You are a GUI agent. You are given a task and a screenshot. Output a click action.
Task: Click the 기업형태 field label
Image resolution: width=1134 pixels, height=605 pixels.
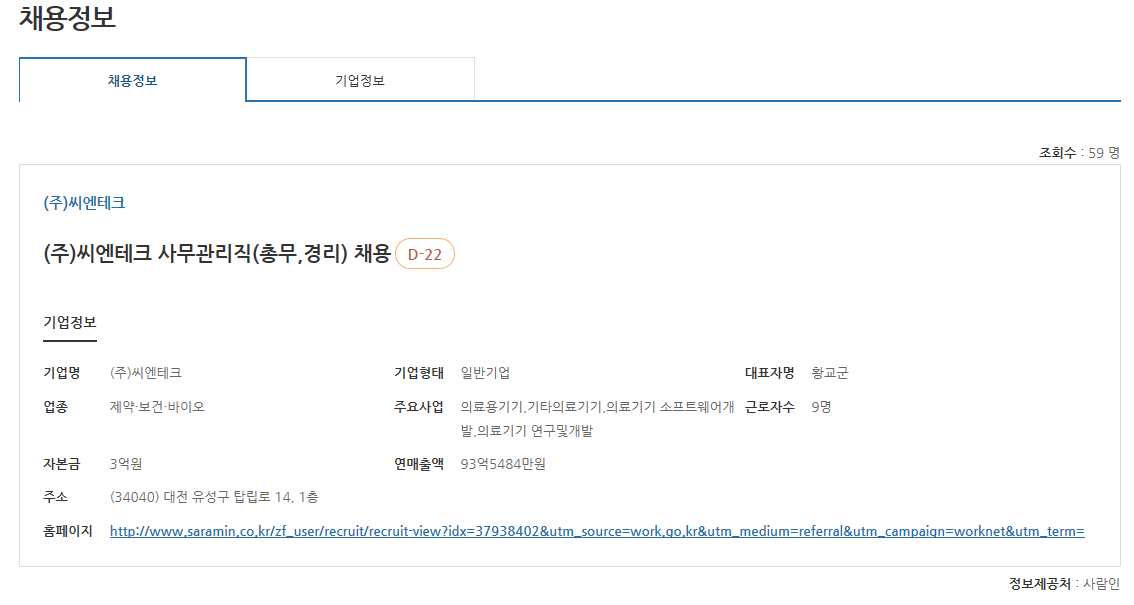[419, 373]
